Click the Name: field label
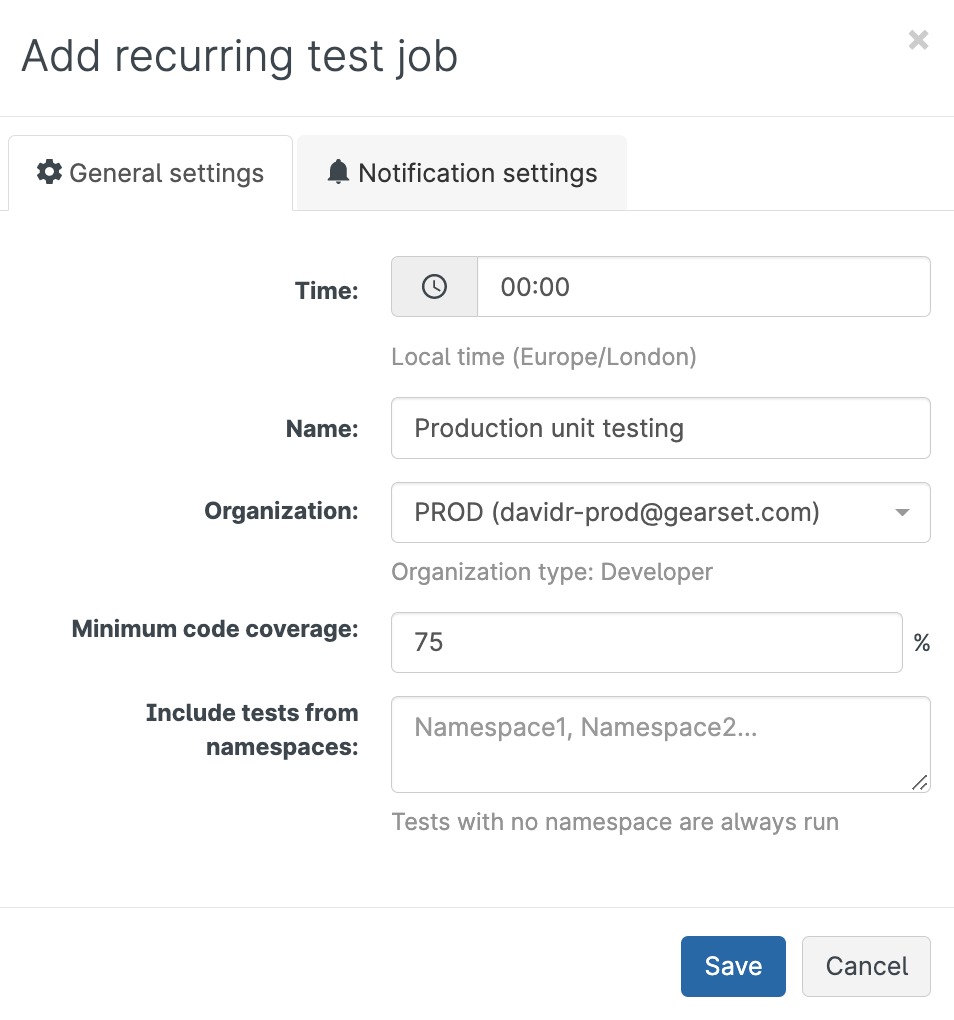954x1020 pixels. tap(322, 429)
